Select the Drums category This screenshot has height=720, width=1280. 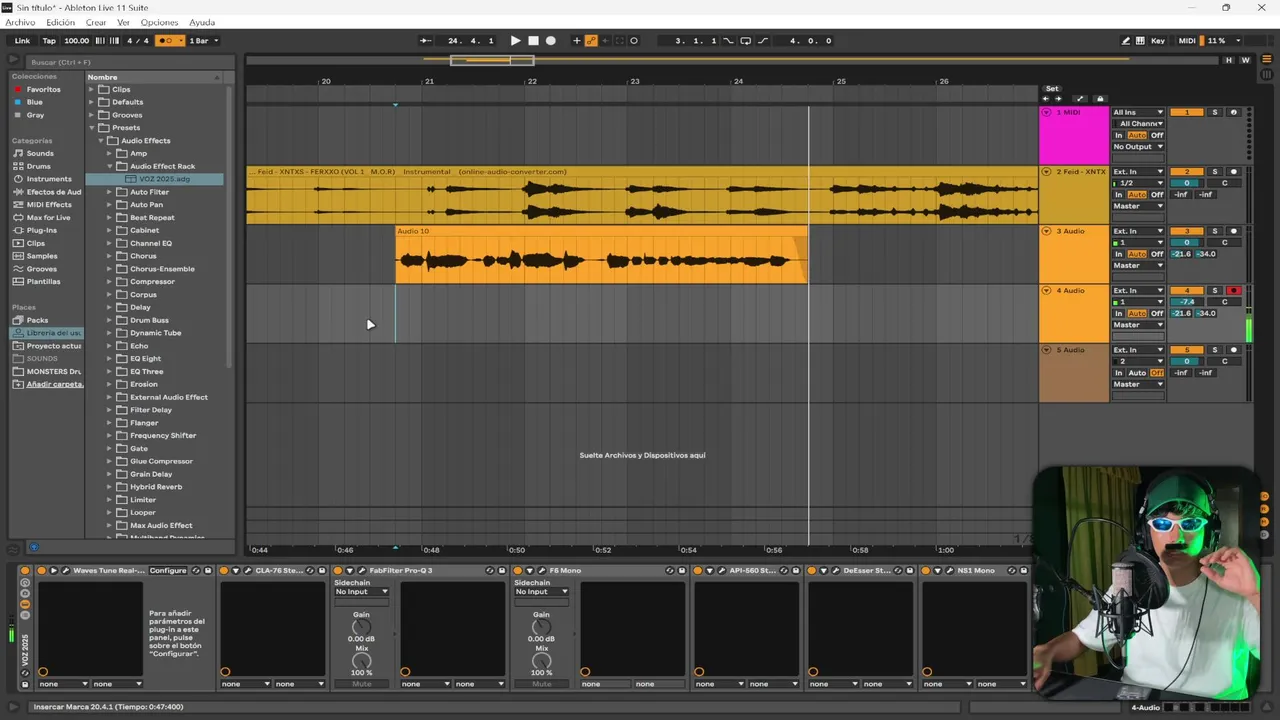point(38,166)
